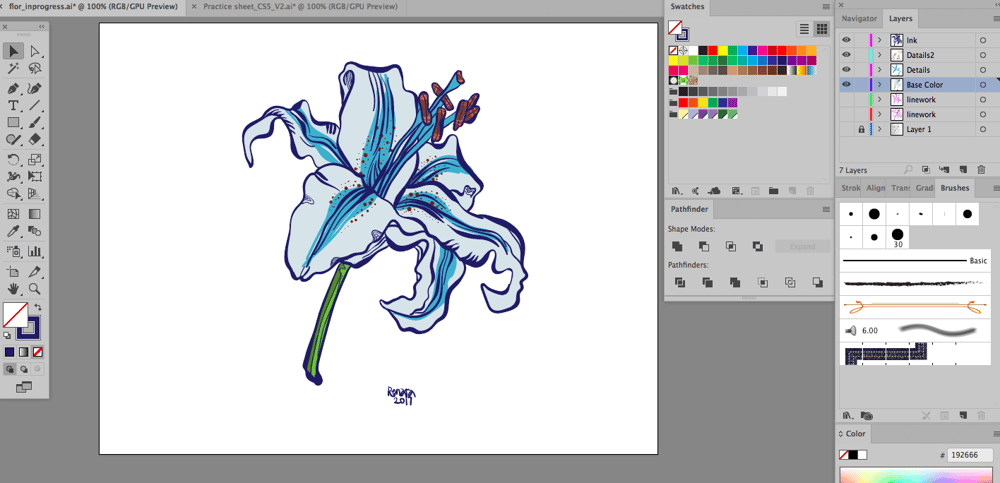Click the hex color field 192666
Viewport: 1000px width, 483px height.
tap(970, 456)
